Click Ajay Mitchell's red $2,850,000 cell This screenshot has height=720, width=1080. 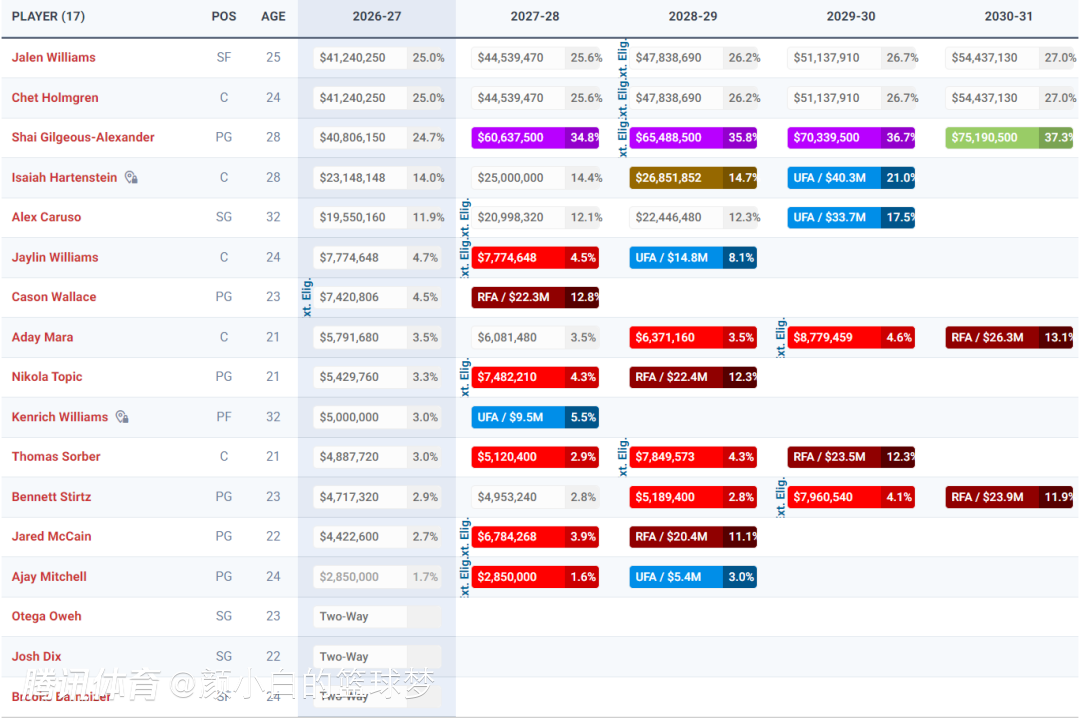tap(535, 577)
